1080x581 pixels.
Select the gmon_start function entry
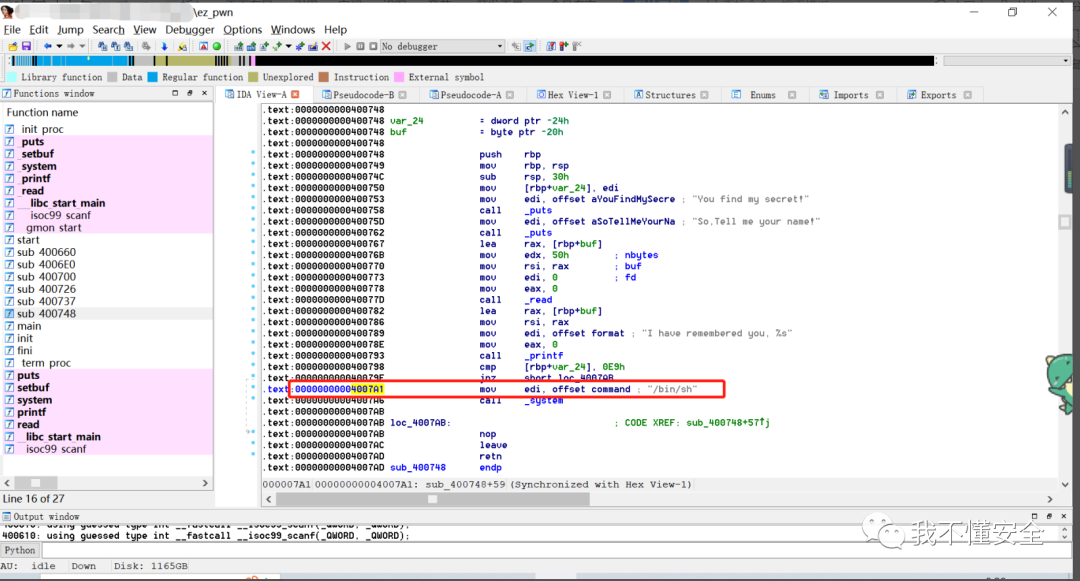coord(54,227)
